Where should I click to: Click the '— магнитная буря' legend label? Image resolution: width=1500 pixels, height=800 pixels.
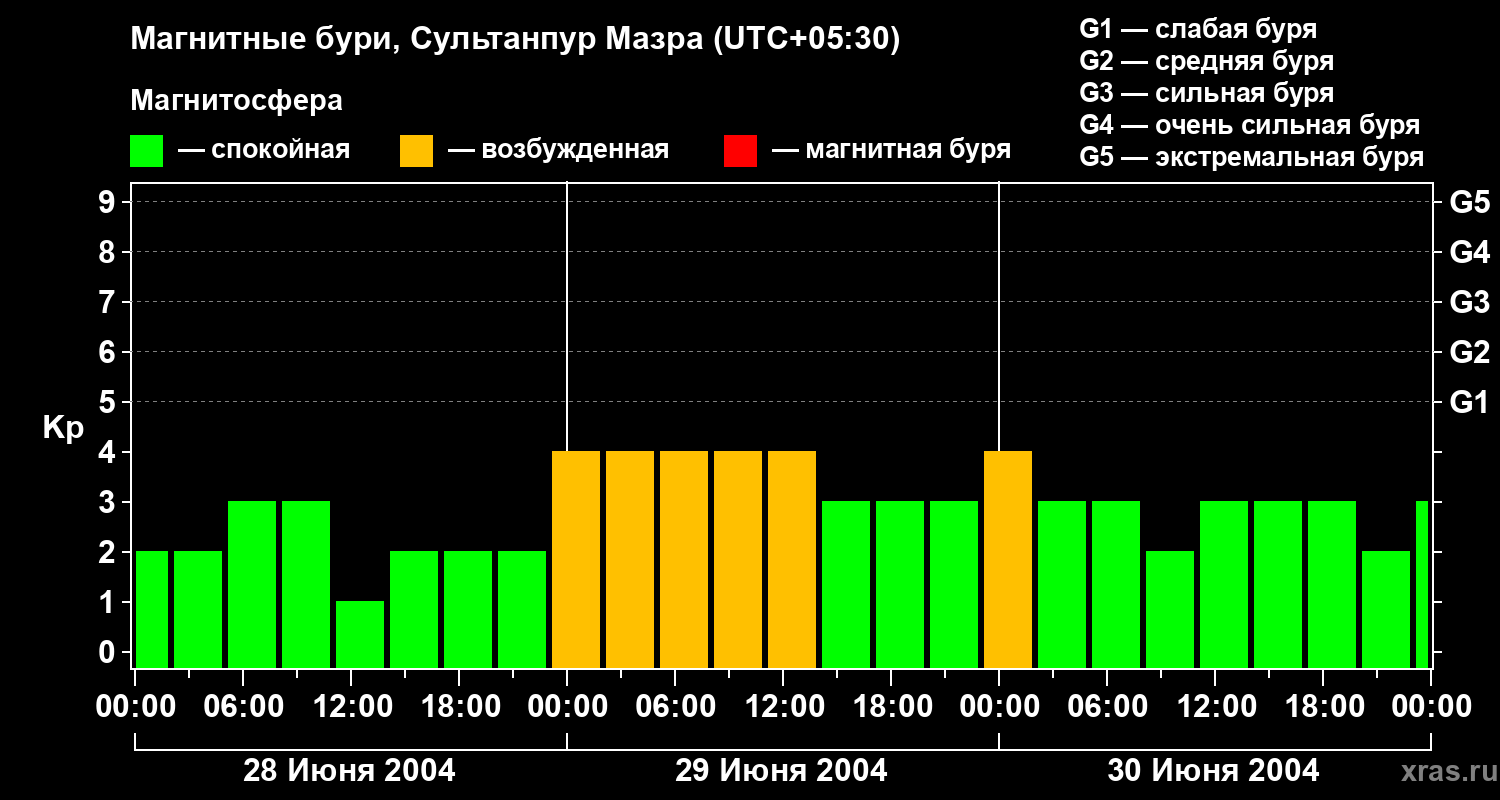(x=892, y=150)
